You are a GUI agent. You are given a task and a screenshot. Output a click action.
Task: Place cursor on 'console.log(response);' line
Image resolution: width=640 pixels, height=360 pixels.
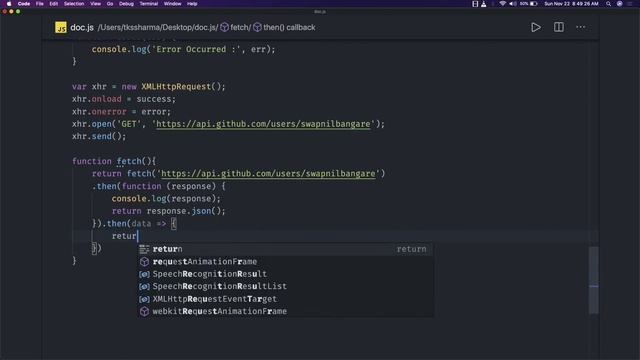click(166, 199)
